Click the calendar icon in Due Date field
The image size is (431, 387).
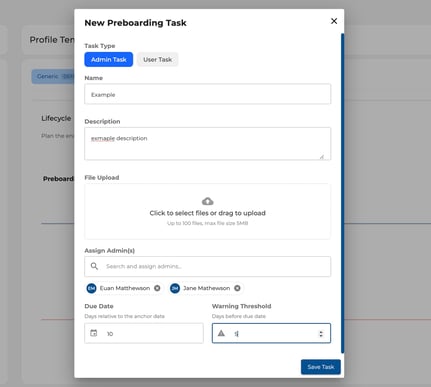[94, 333]
